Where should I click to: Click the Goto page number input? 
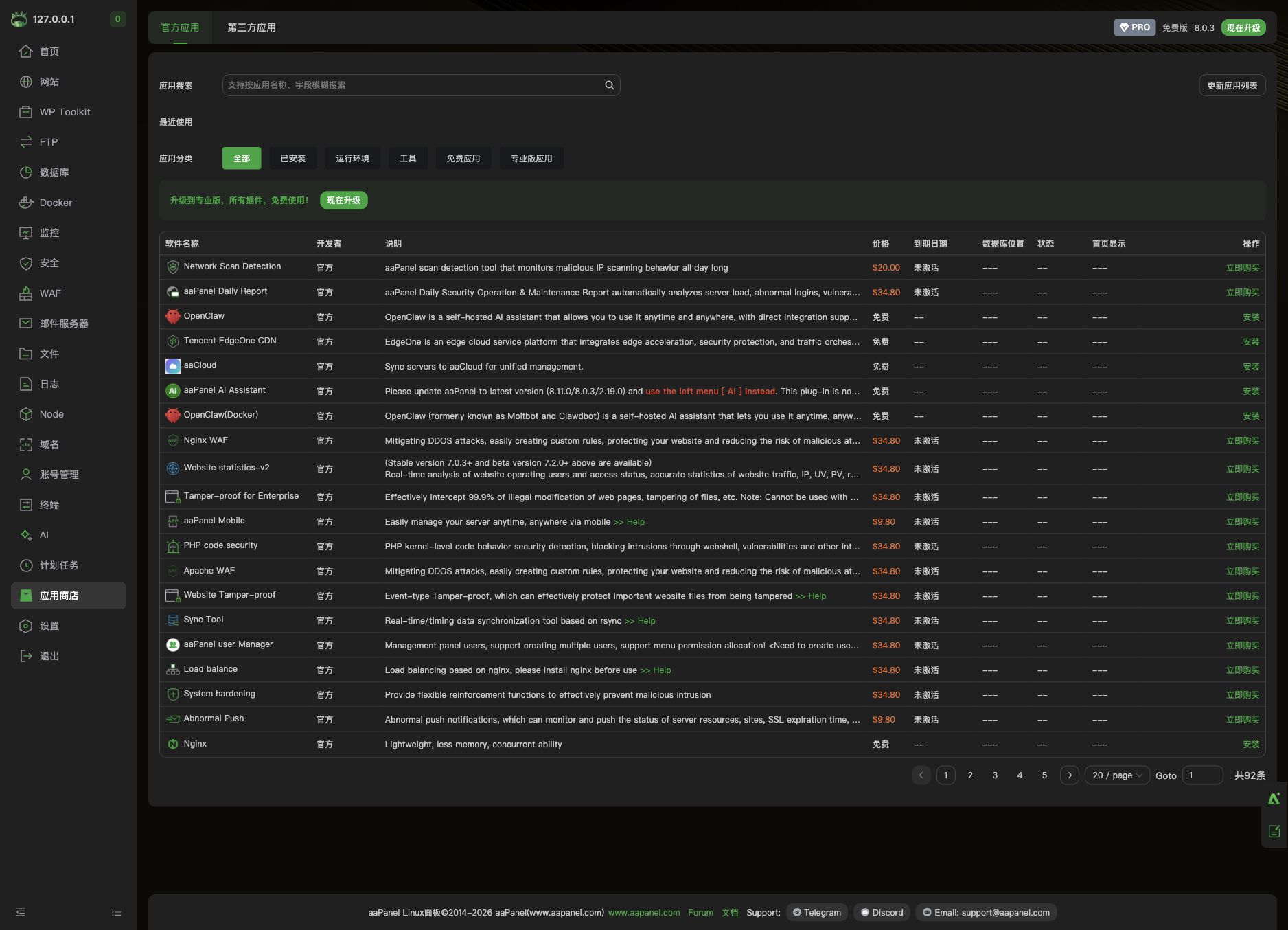[1203, 775]
